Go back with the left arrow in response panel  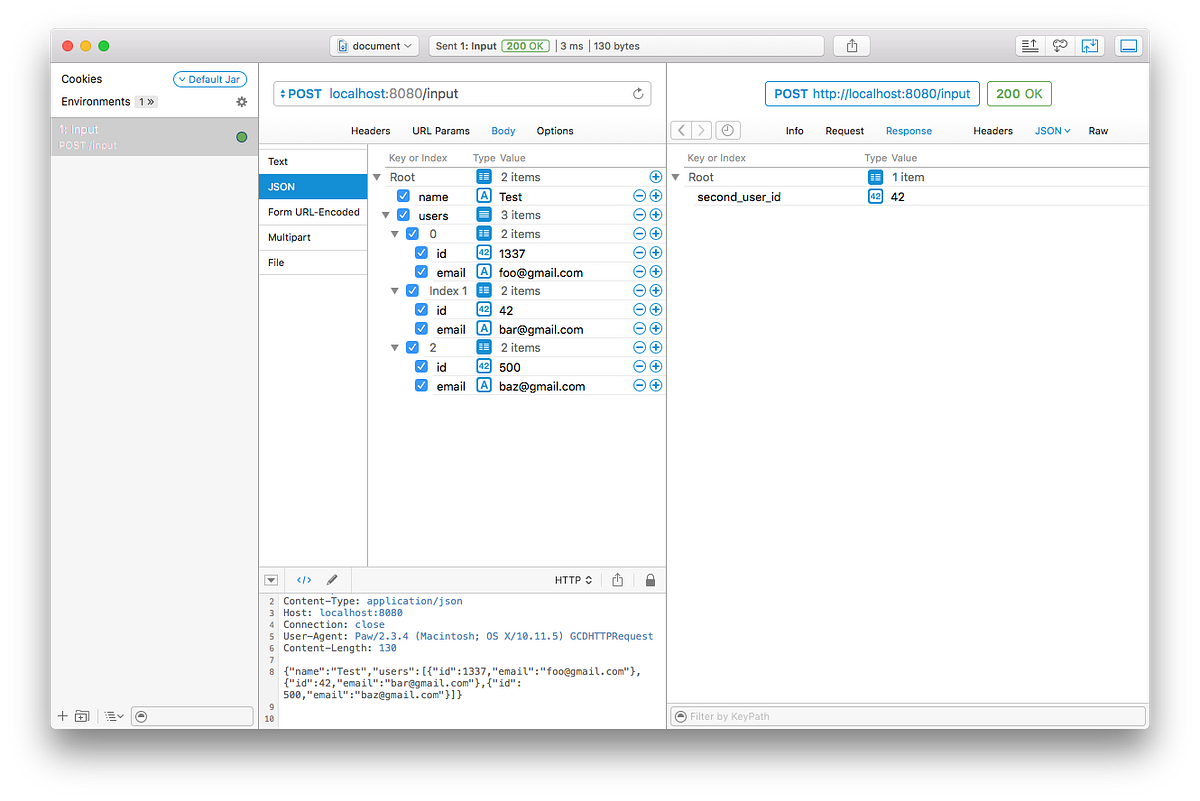681,130
